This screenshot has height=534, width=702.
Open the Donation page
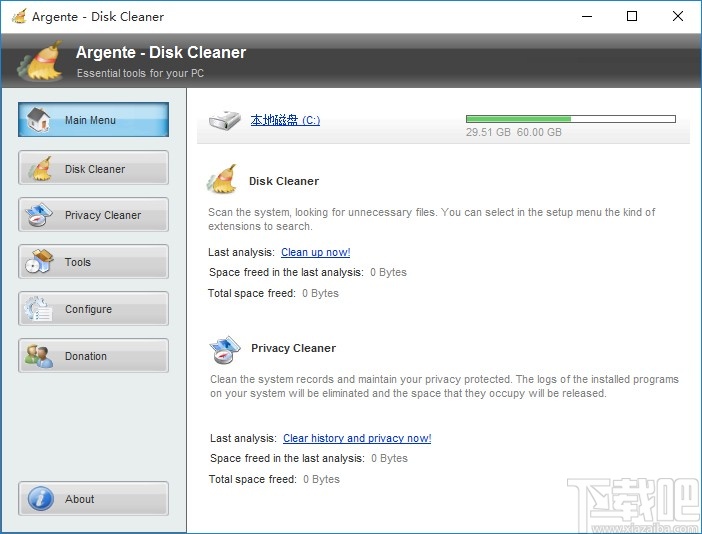pyautogui.click(x=93, y=356)
